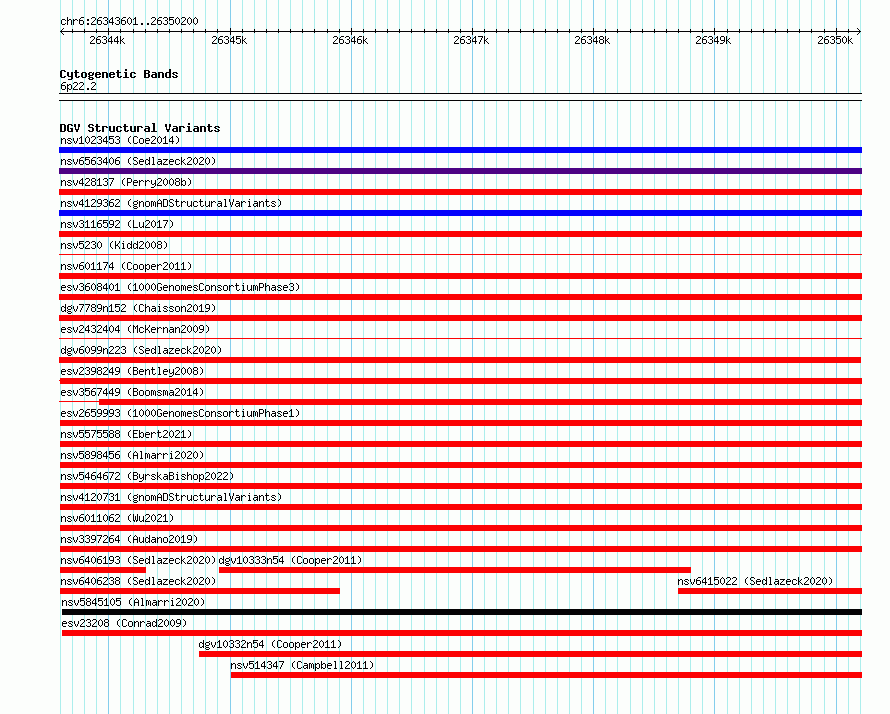The width and height of the screenshot is (890, 714).
Task: Click red bar under nsv6406238
Action: [x=200, y=591]
